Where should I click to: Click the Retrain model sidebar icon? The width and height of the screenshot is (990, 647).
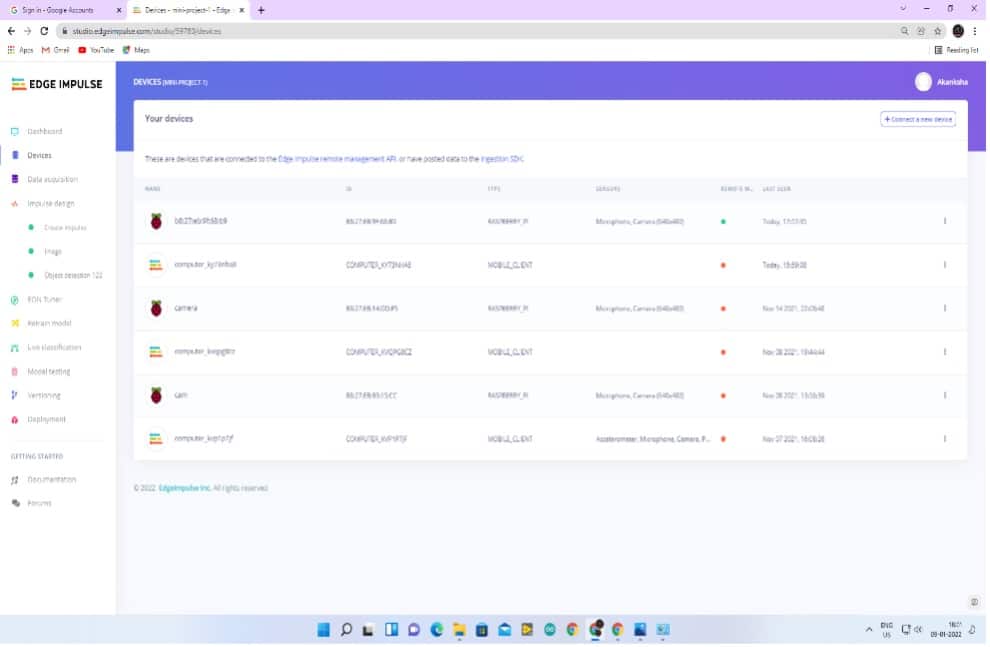[15, 323]
